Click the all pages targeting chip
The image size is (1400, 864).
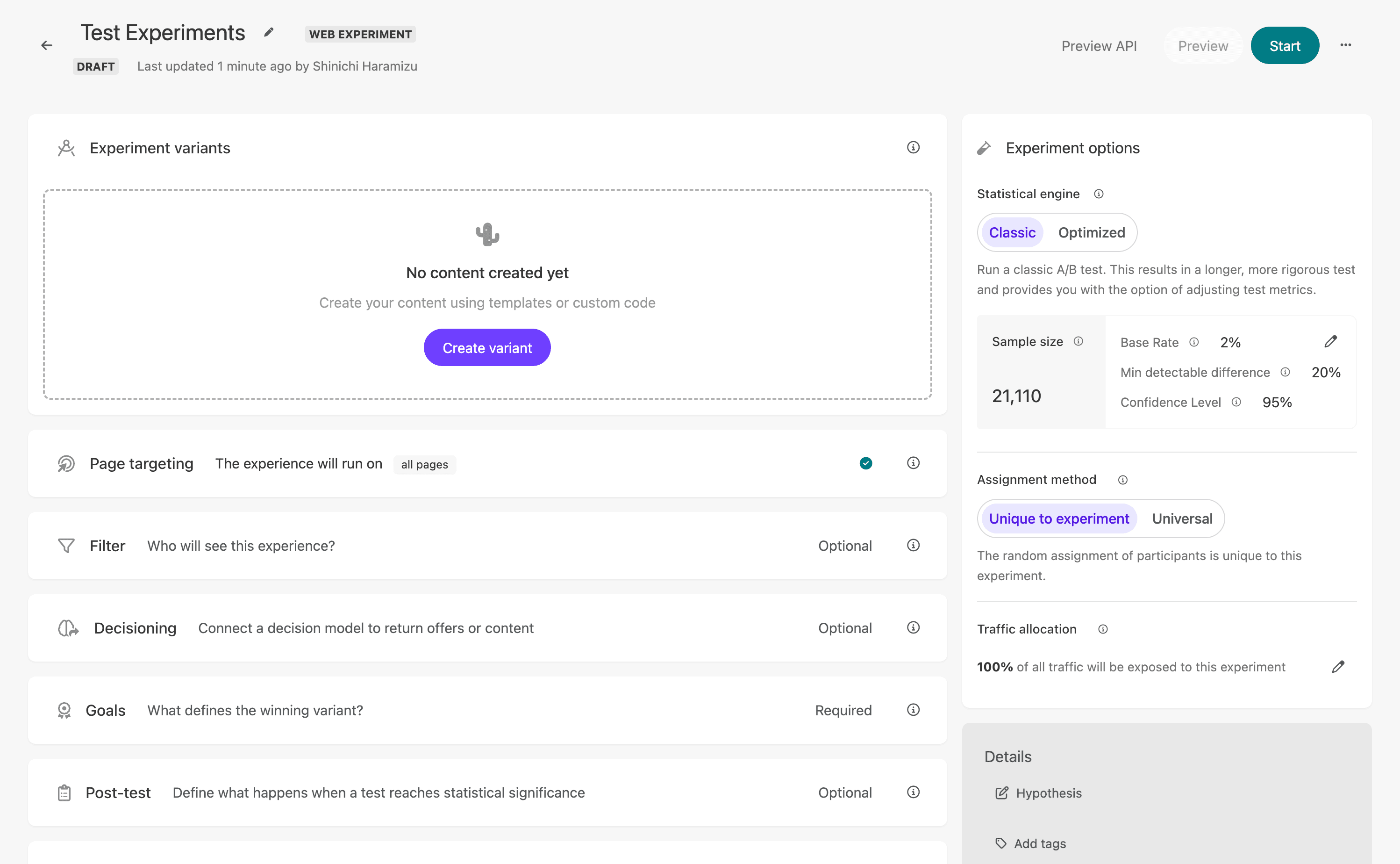(x=424, y=464)
